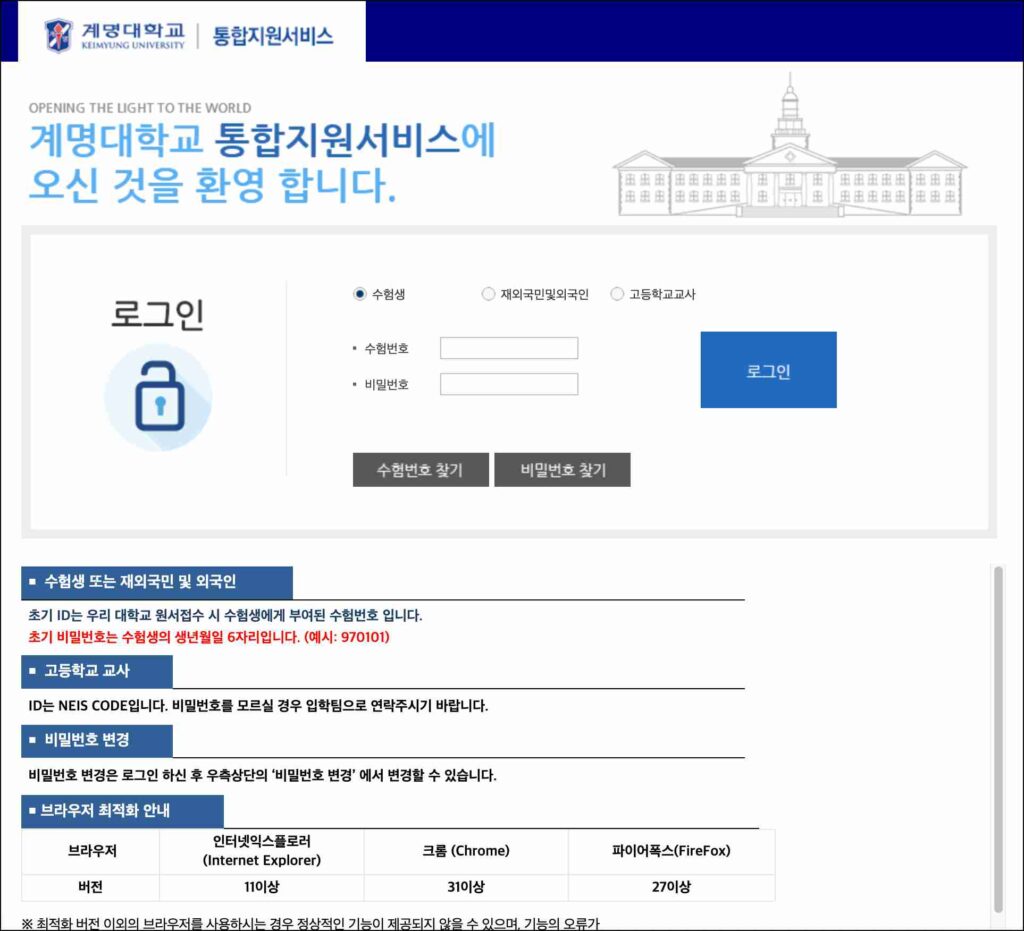Select the 수험생 radio button
The width and height of the screenshot is (1024, 931).
[360, 294]
